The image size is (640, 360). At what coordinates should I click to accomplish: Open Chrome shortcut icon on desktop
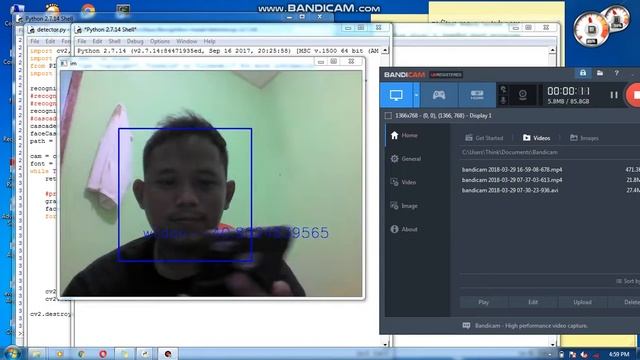point(88,10)
